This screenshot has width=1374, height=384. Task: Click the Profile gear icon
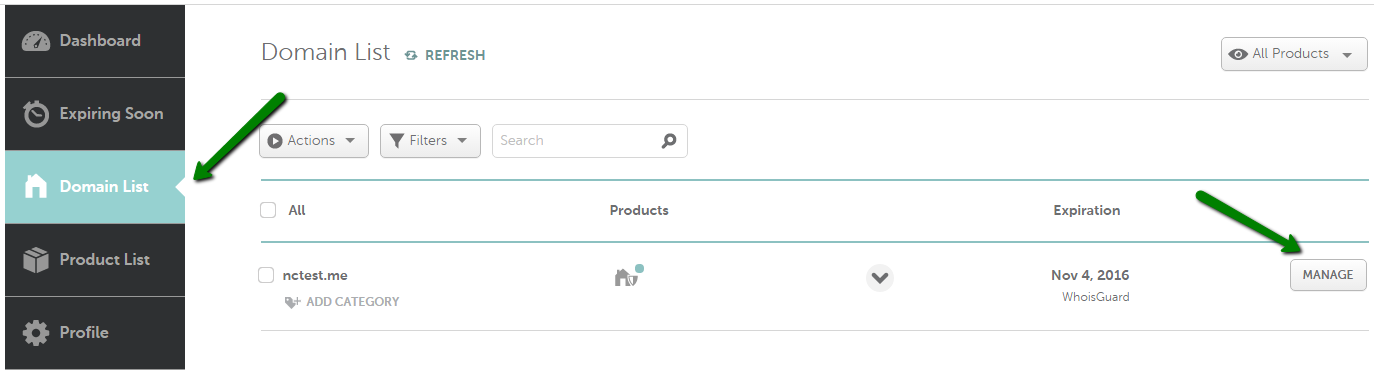coord(36,333)
